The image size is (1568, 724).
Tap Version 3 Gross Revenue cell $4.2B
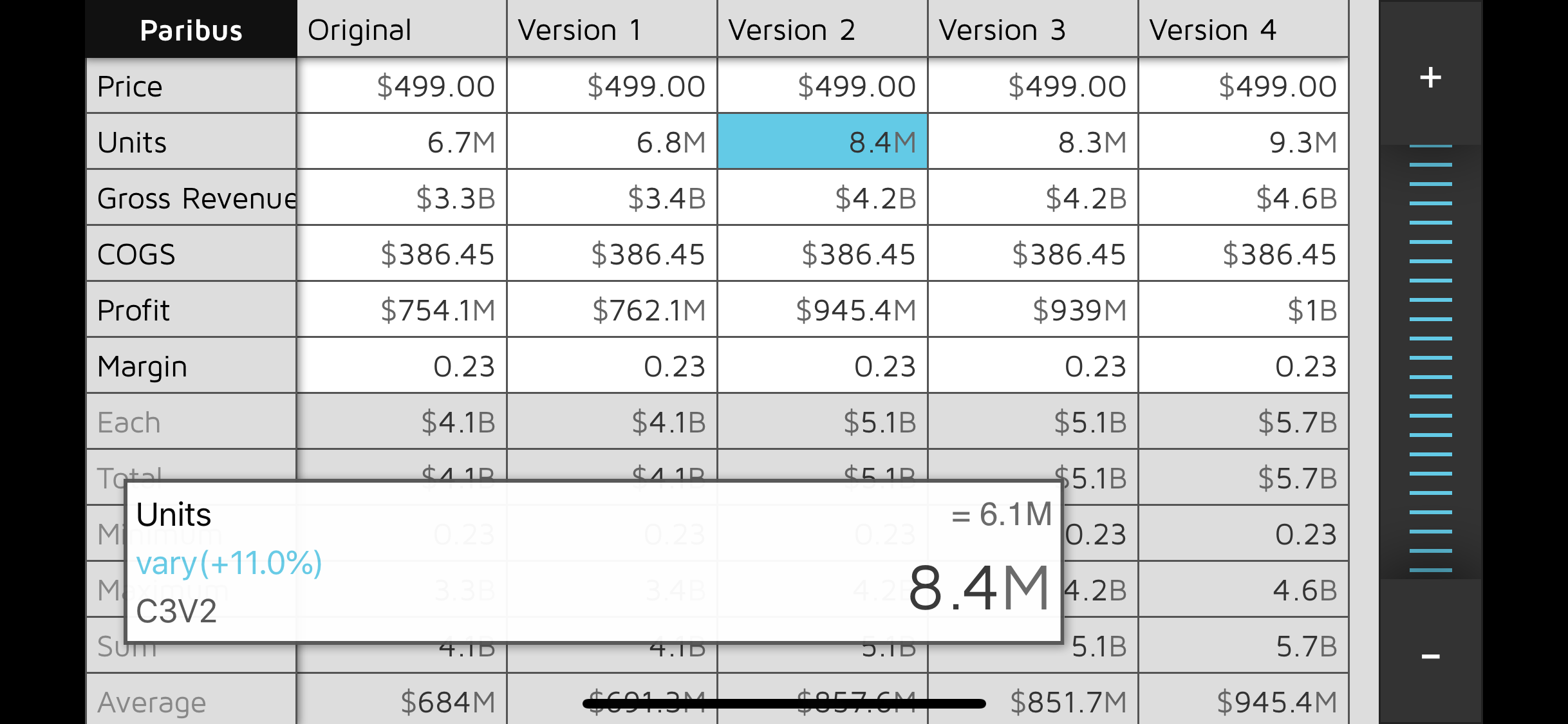(x=1032, y=198)
